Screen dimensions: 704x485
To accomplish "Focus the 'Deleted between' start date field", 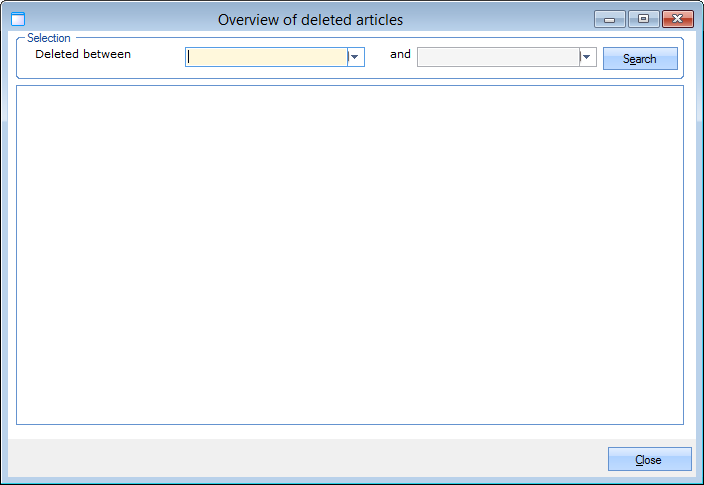I will tap(267, 57).
